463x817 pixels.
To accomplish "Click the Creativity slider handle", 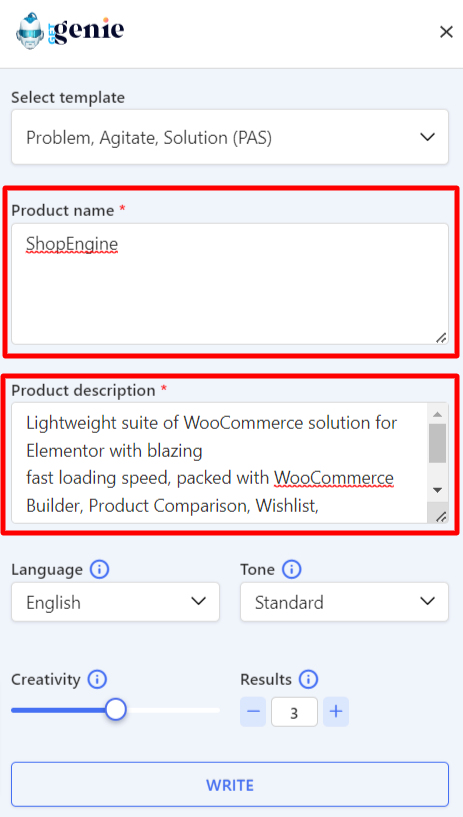I will point(116,710).
